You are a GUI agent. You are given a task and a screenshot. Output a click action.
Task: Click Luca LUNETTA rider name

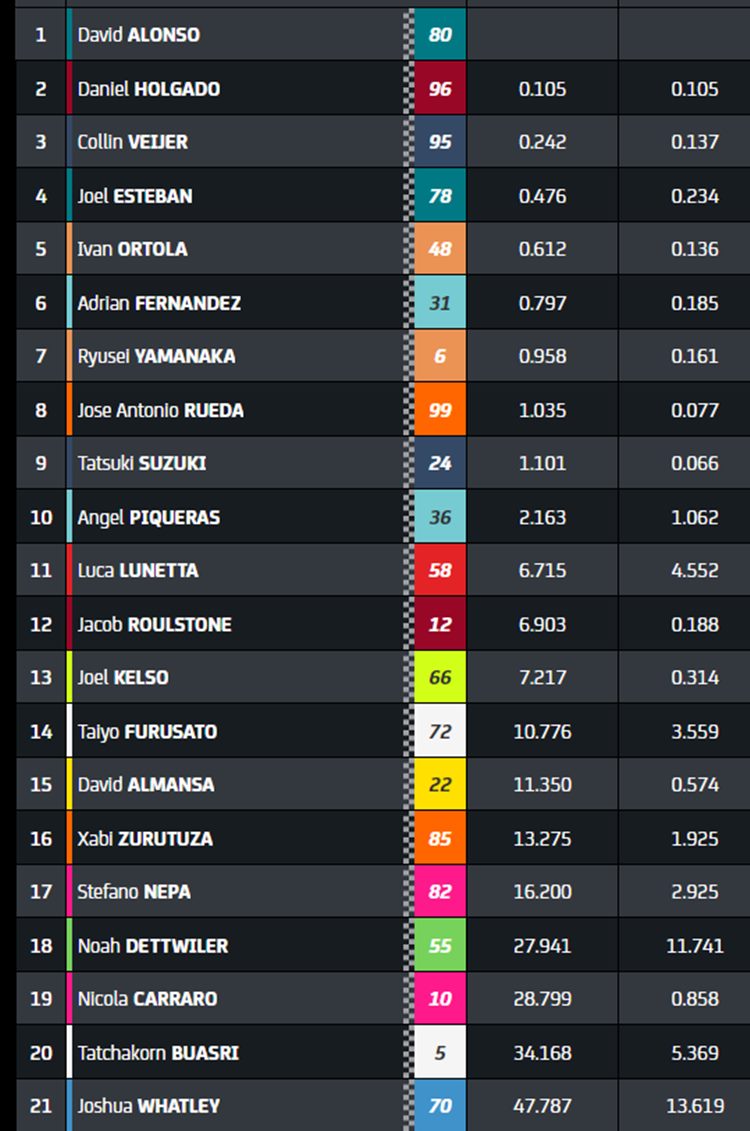pyautogui.click(x=138, y=571)
